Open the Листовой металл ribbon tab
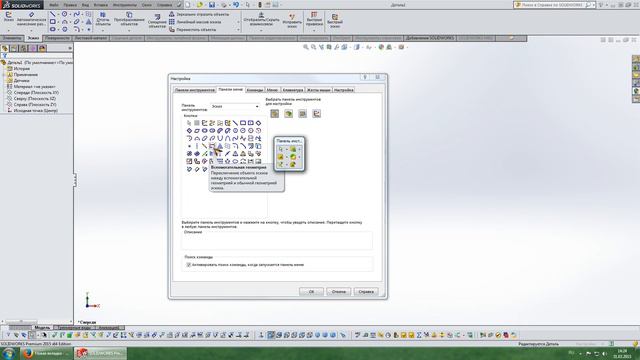 pos(91,38)
